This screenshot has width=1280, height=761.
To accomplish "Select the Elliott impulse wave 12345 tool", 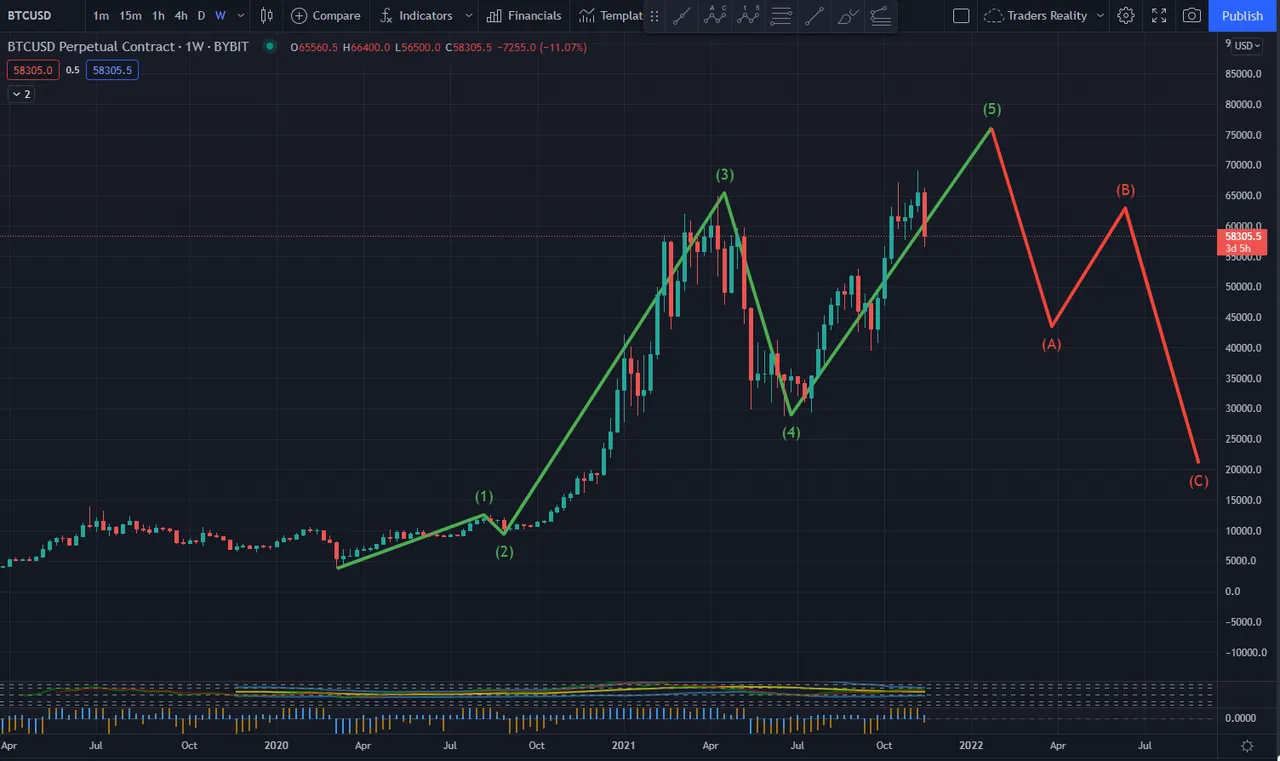I will coord(747,16).
